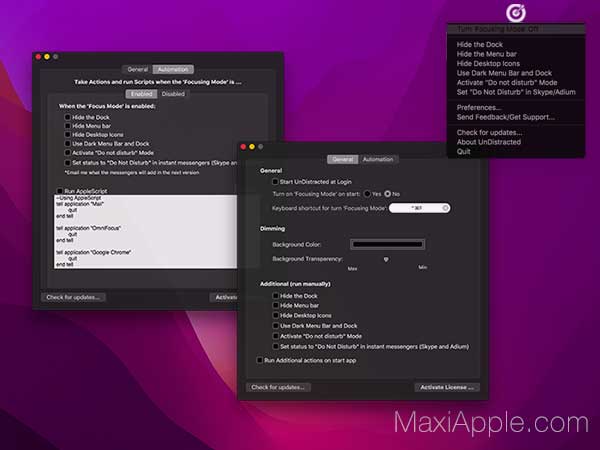Choose Set "Do Not Disturb" in Skype/Adium
The height and width of the screenshot is (450, 600).
tap(516, 92)
